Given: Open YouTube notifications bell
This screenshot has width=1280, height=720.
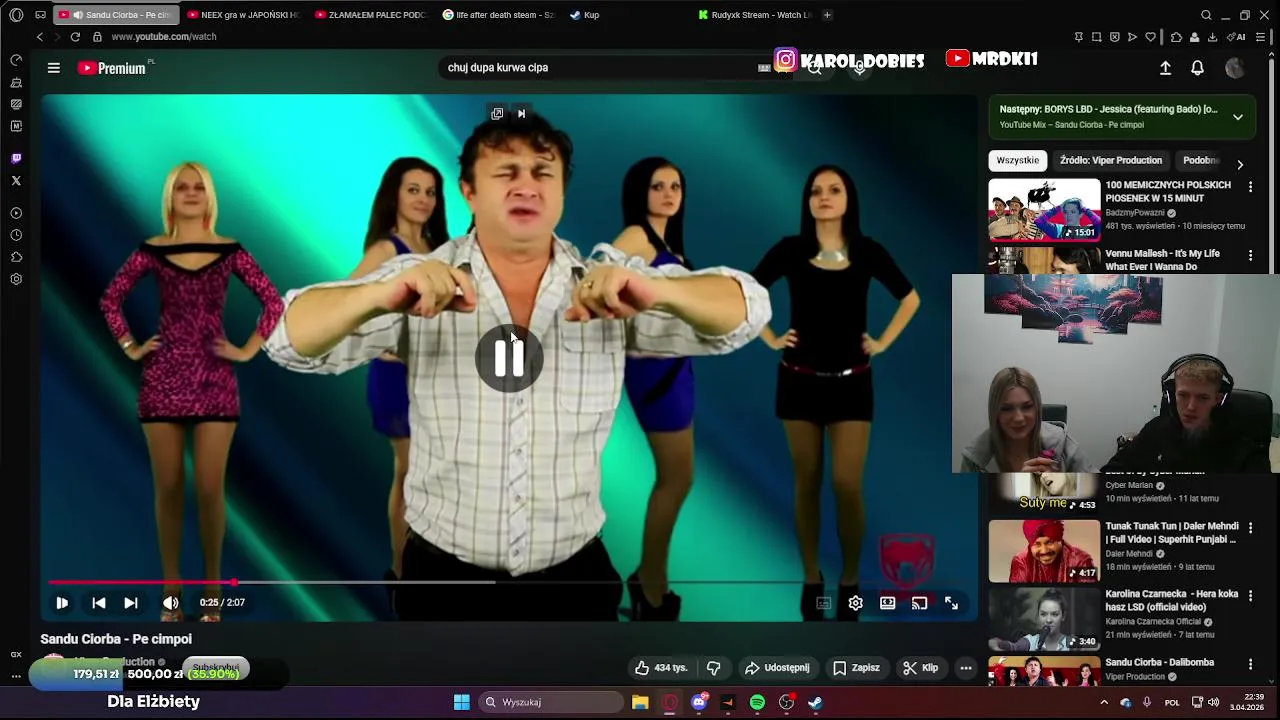Looking at the screenshot, I should point(1197,68).
